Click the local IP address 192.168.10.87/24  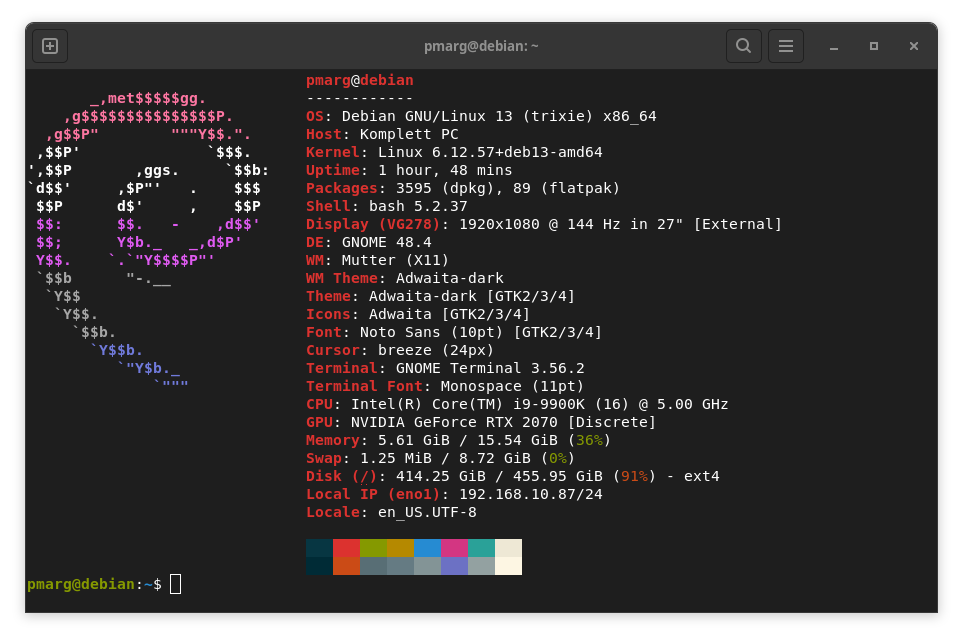click(x=531, y=494)
